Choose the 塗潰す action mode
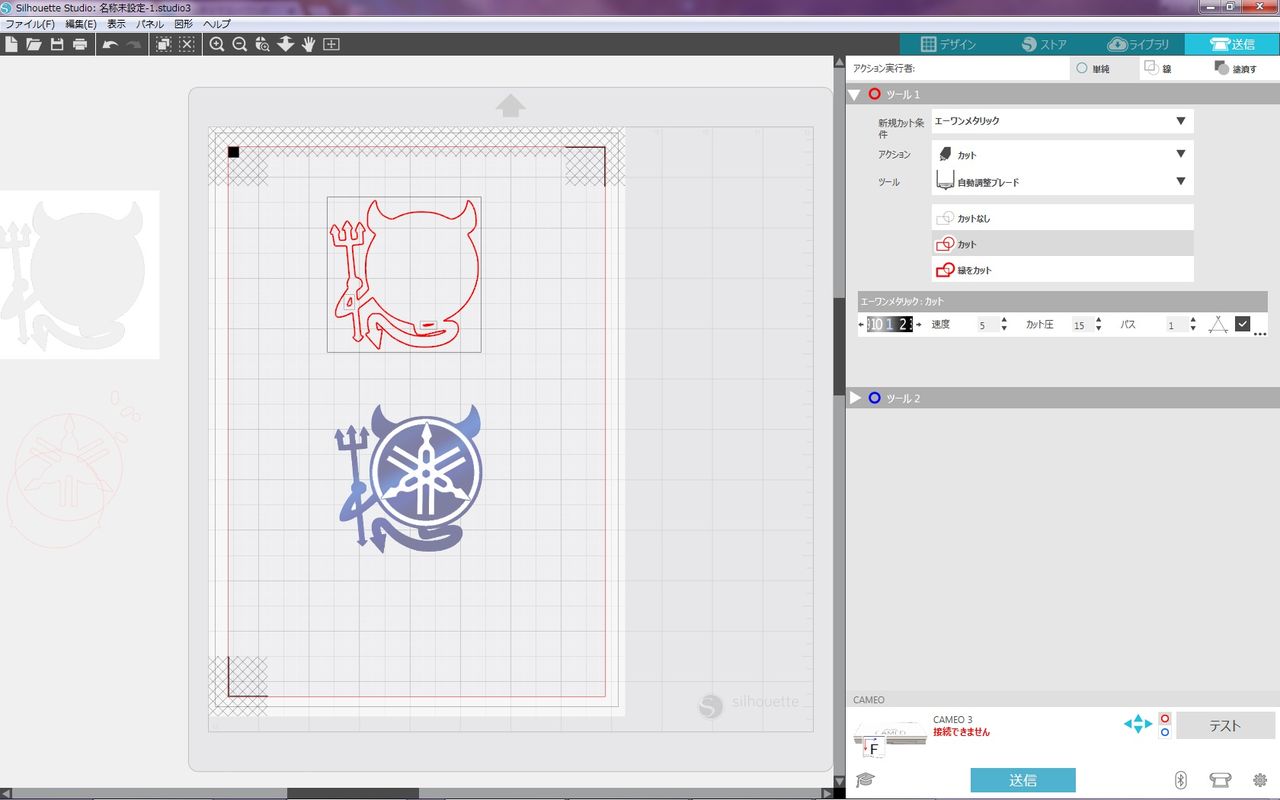Viewport: 1280px width, 800px height. [1235, 69]
